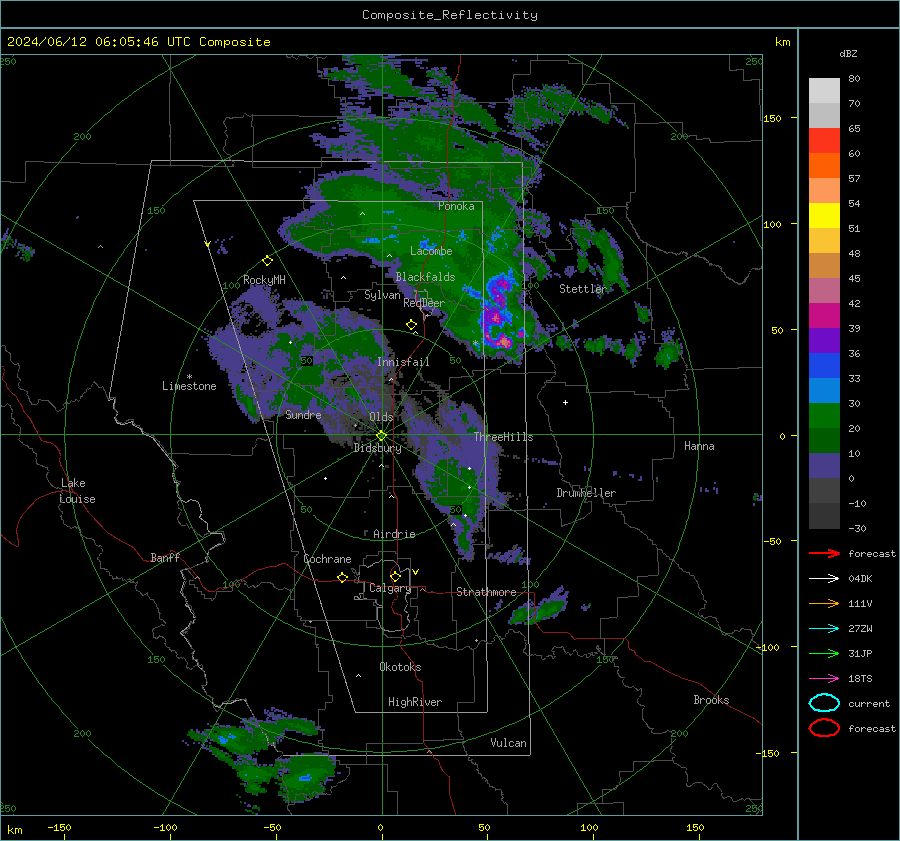Viewport: 900px width, 841px height.
Task: Click the ThreeHills city label
Action: click(x=503, y=437)
